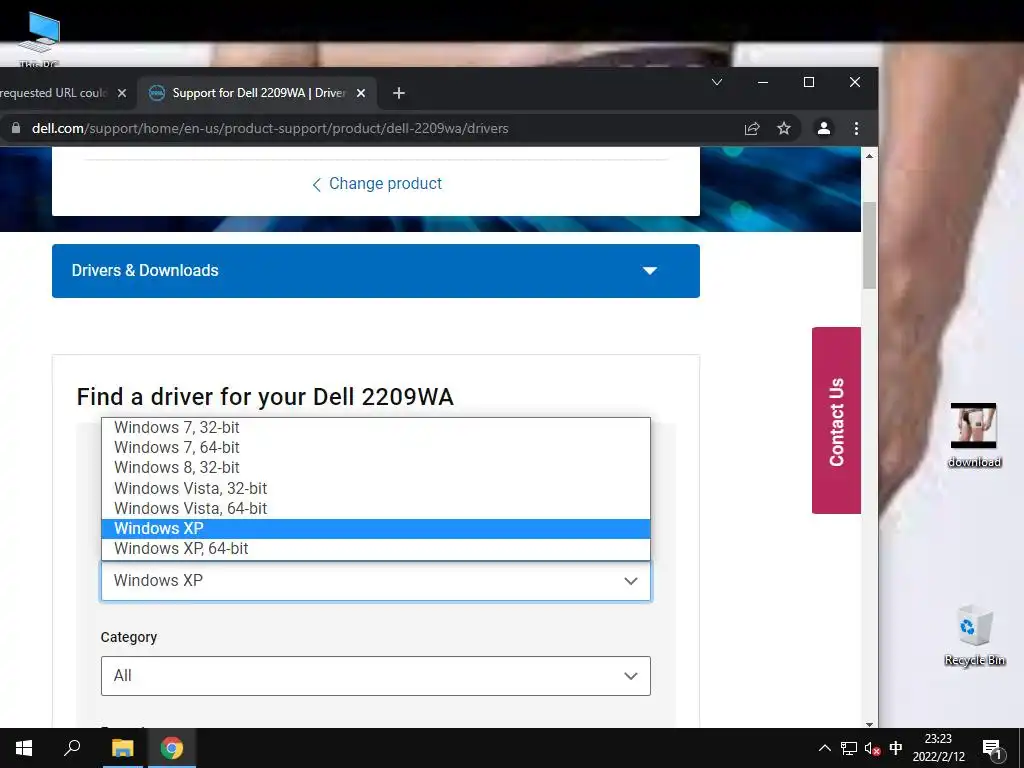The image size is (1024, 768).
Task: Choose Windows Vista, 32-bit option
Action: (376, 488)
